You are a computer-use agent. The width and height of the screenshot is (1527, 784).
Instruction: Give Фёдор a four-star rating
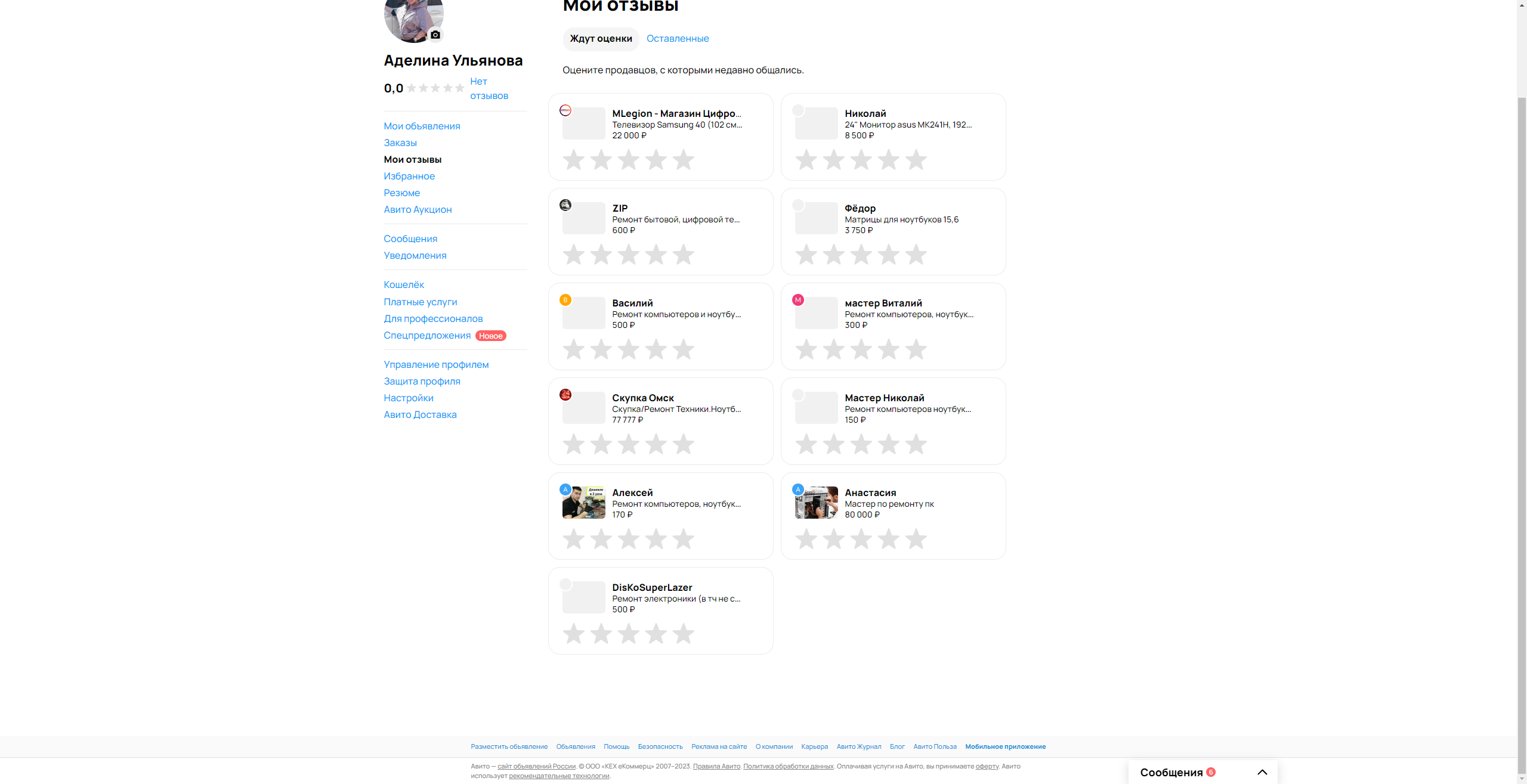point(888,255)
